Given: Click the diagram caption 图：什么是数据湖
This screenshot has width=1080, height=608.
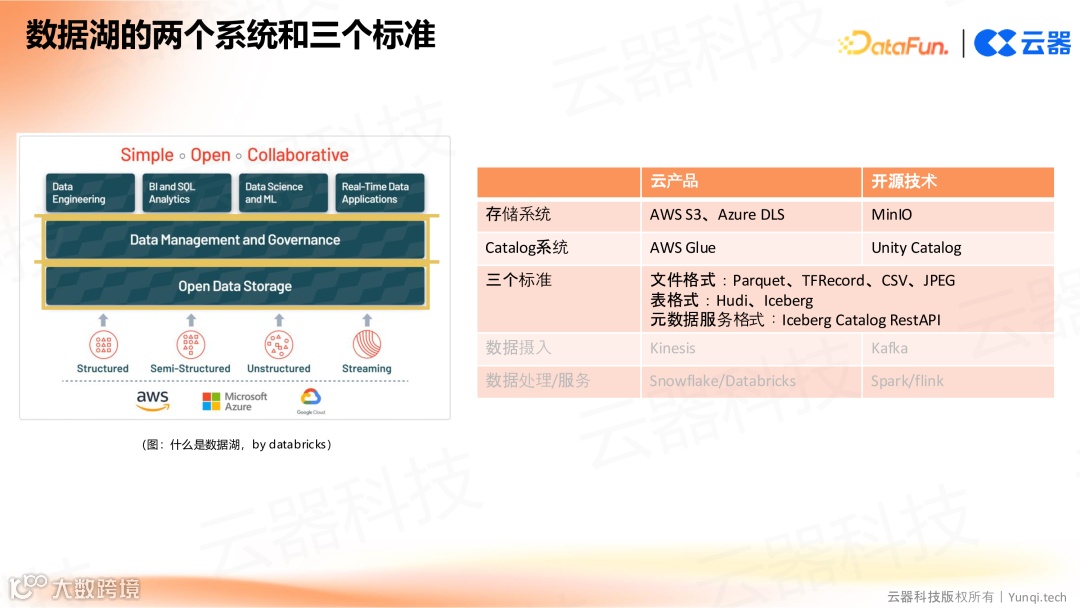Looking at the screenshot, I should click(x=236, y=444).
